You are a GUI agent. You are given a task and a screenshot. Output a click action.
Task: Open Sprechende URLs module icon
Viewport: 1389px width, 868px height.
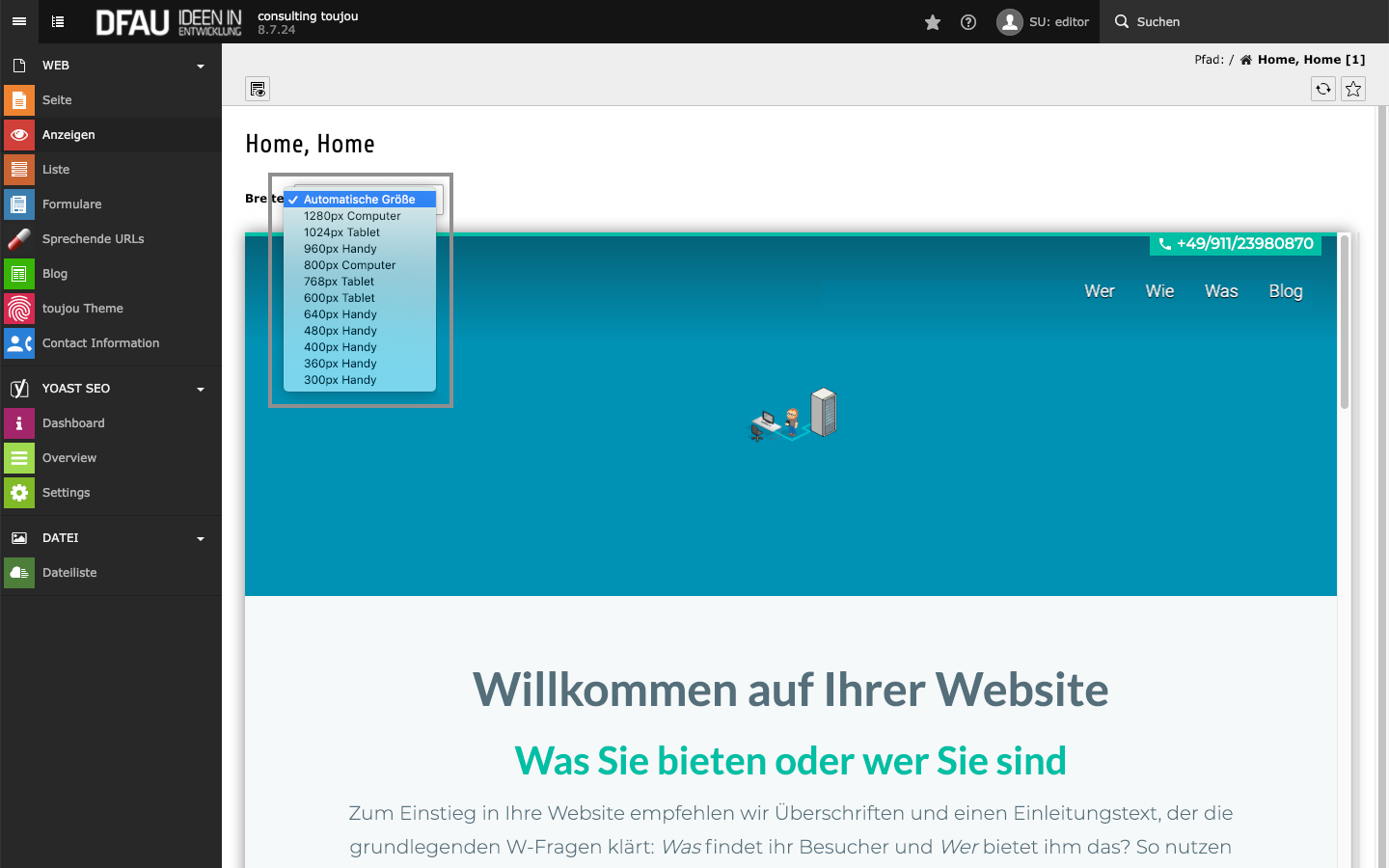click(x=19, y=239)
